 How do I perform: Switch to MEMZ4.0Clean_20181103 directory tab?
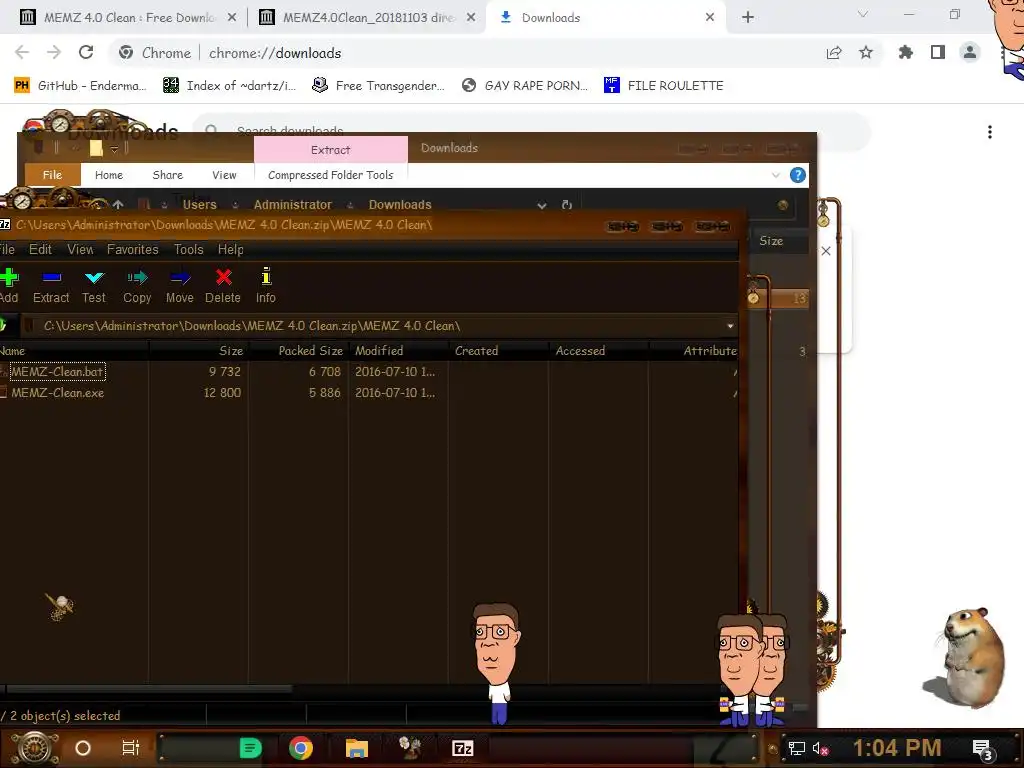pos(368,18)
